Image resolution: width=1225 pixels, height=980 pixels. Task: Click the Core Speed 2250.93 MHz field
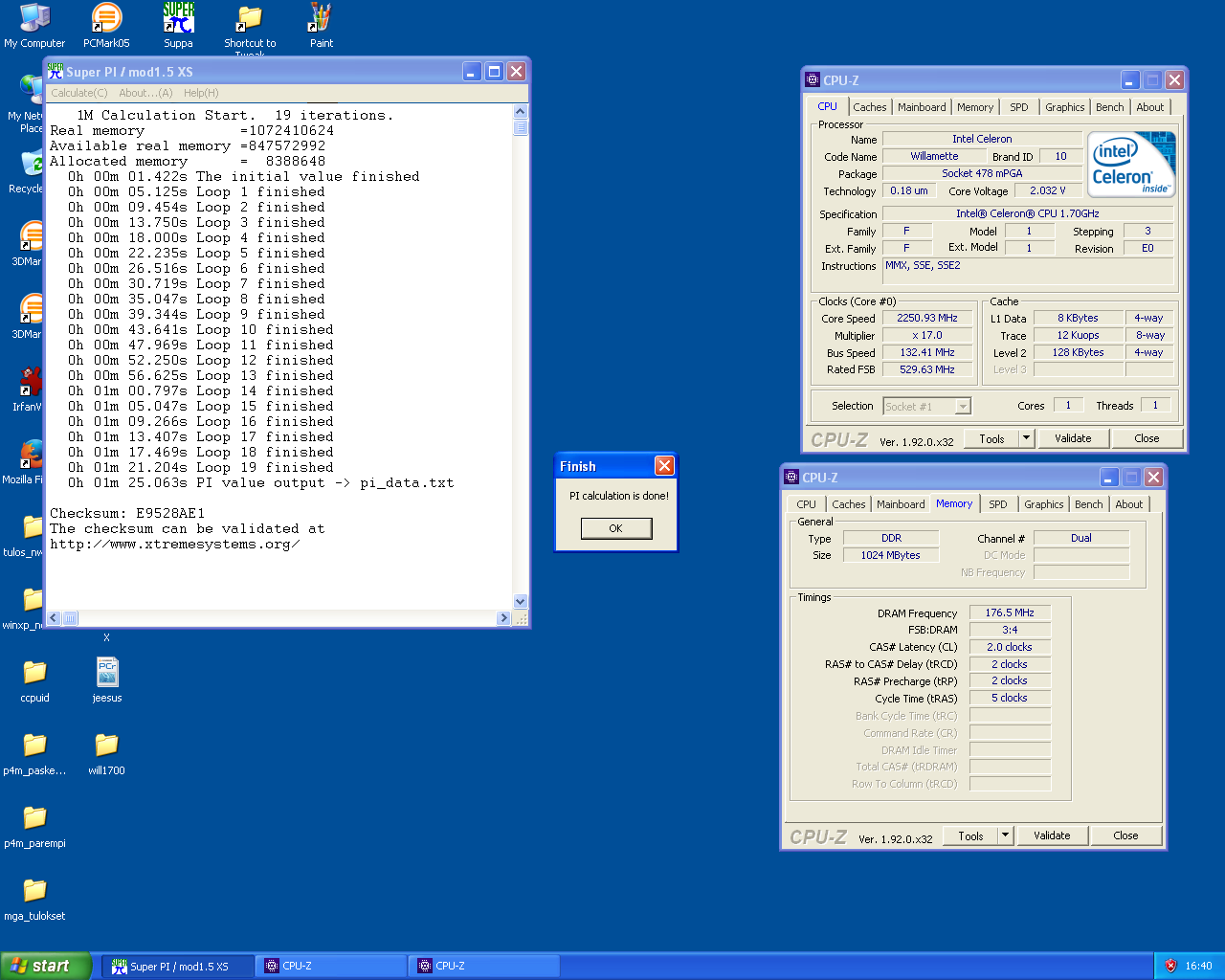[x=927, y=319]
